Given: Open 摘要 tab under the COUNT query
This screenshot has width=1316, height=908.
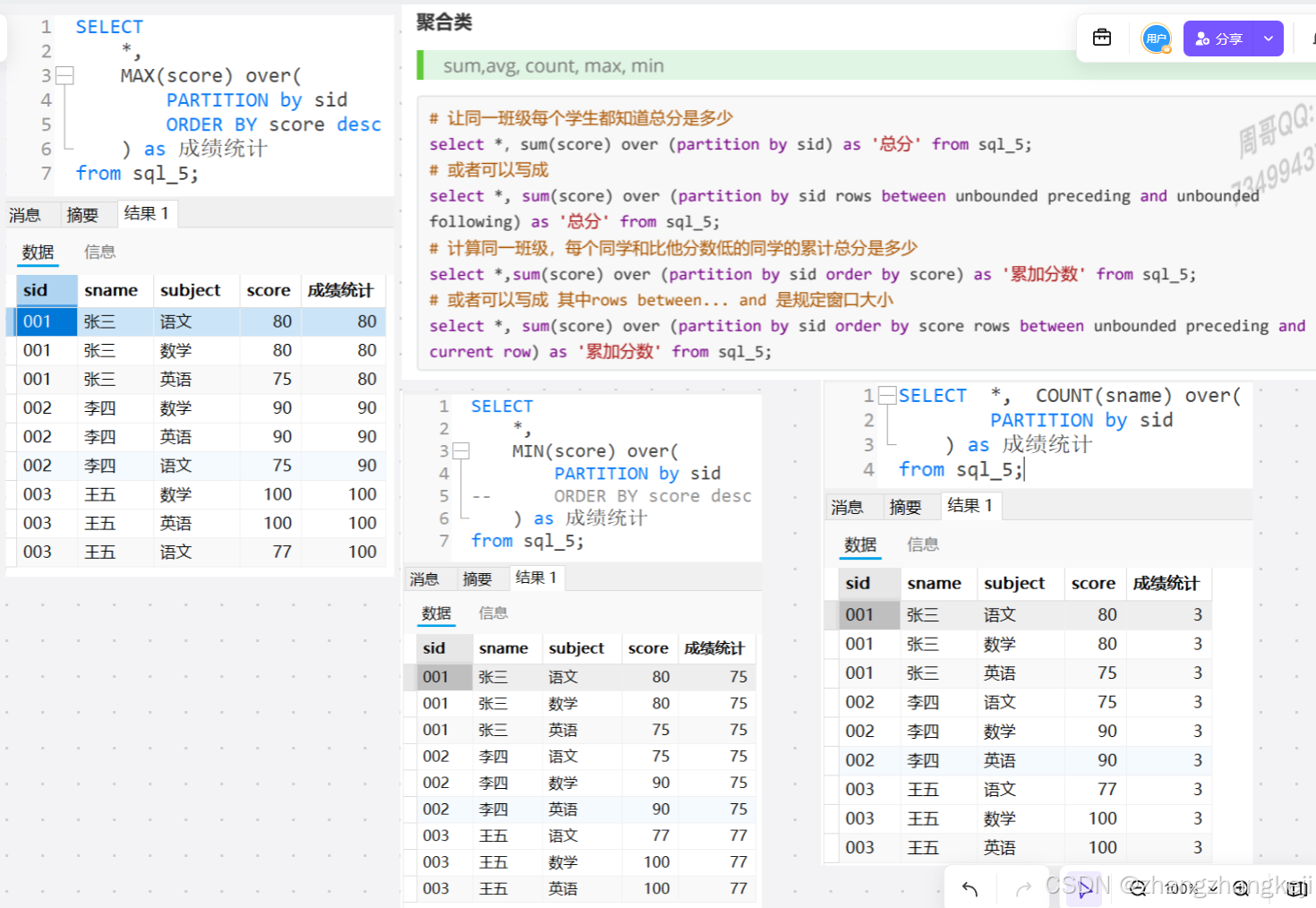Looking at the screenshot, I should (905, 508).
